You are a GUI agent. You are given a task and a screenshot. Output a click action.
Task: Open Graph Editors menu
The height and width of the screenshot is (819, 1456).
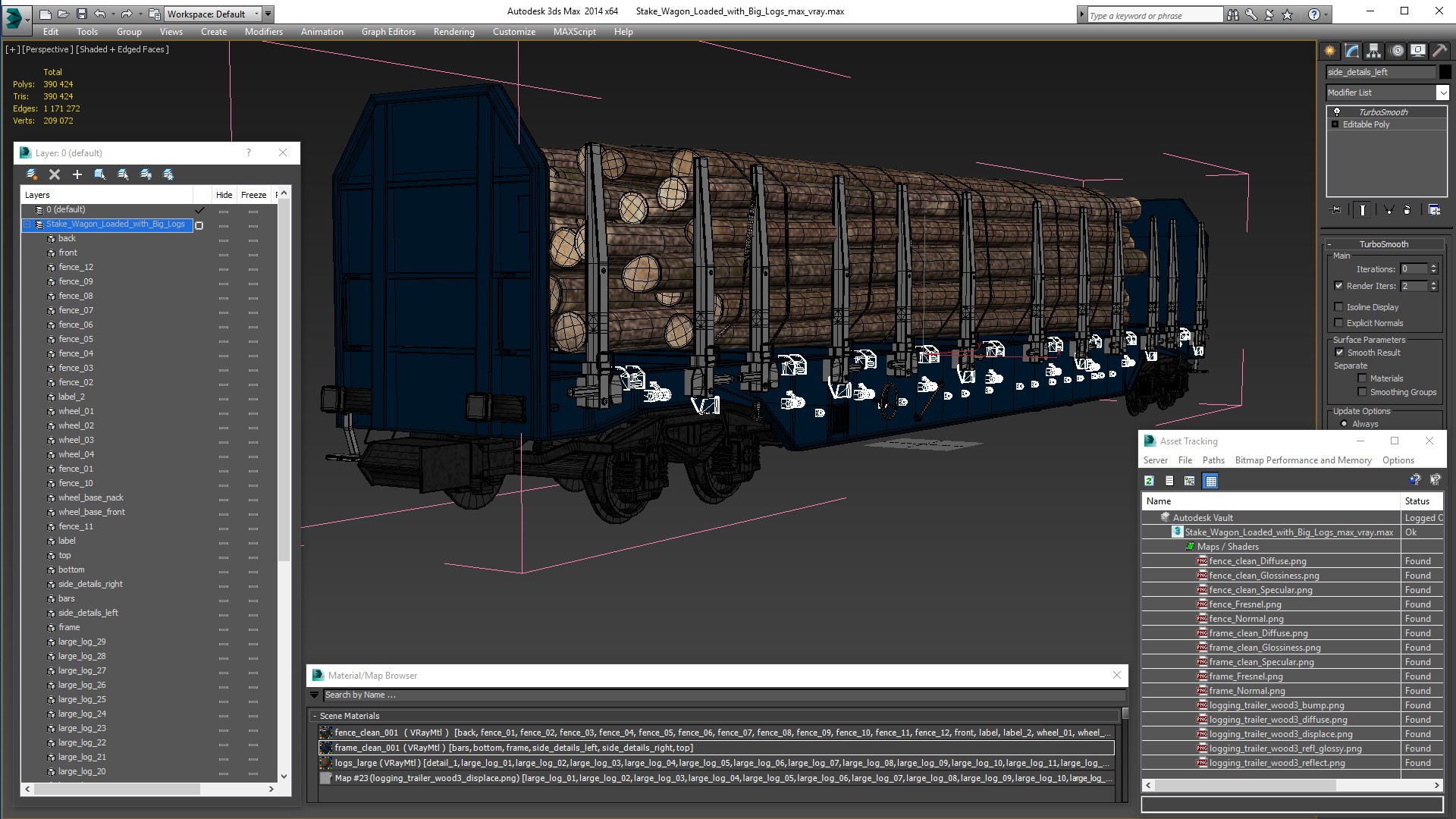point(388,32)
